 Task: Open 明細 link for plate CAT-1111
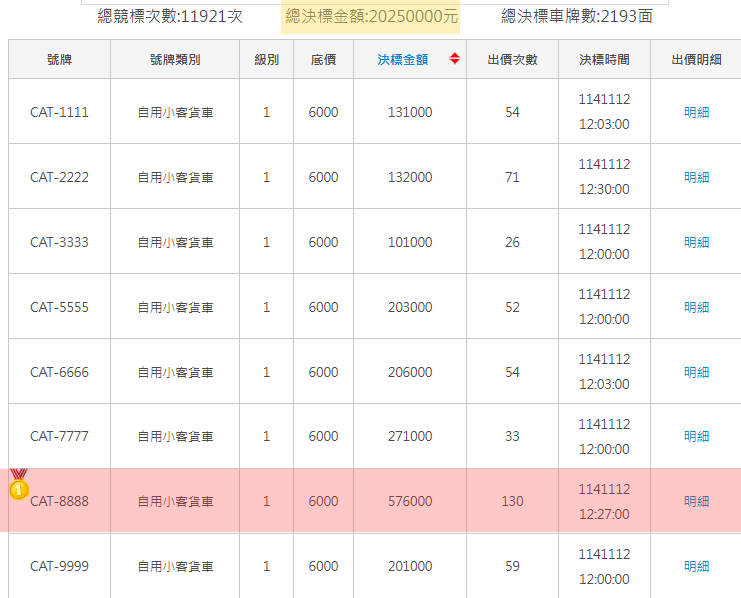696,112
